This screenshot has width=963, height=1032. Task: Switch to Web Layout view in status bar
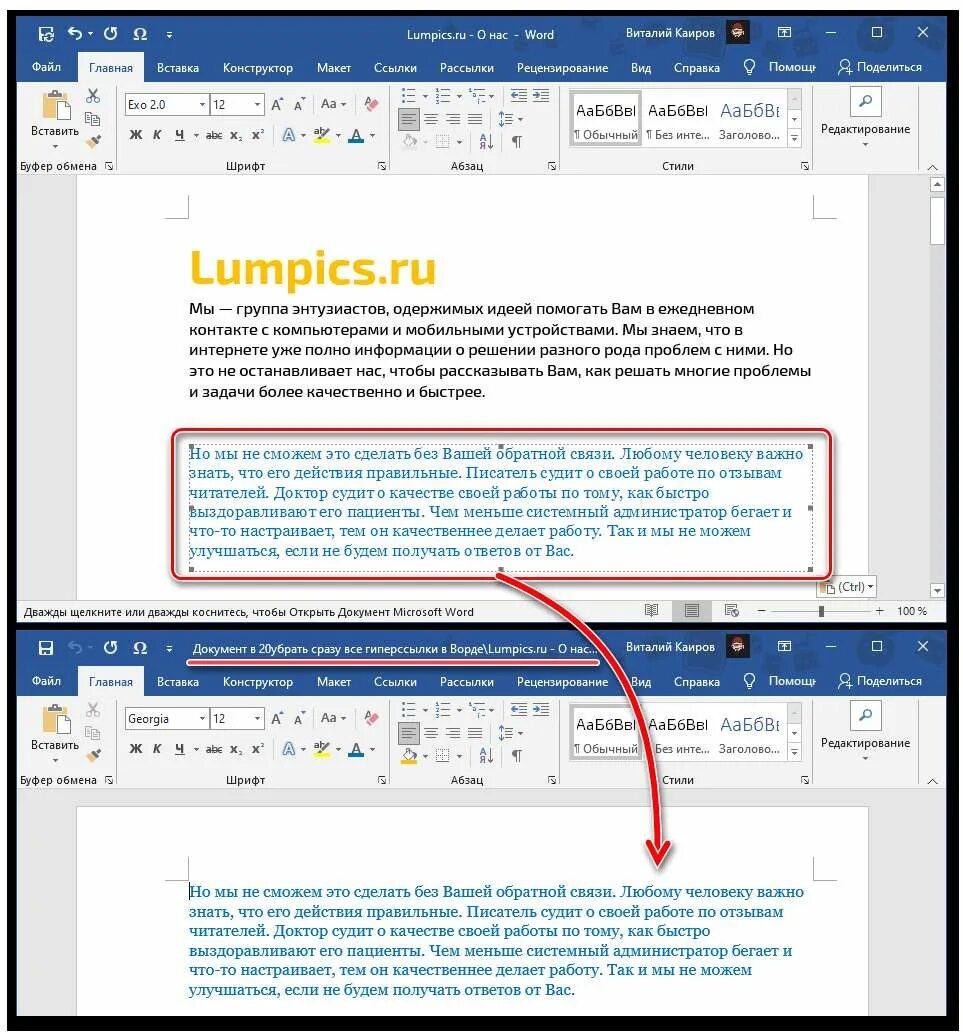tap(731, 610)
